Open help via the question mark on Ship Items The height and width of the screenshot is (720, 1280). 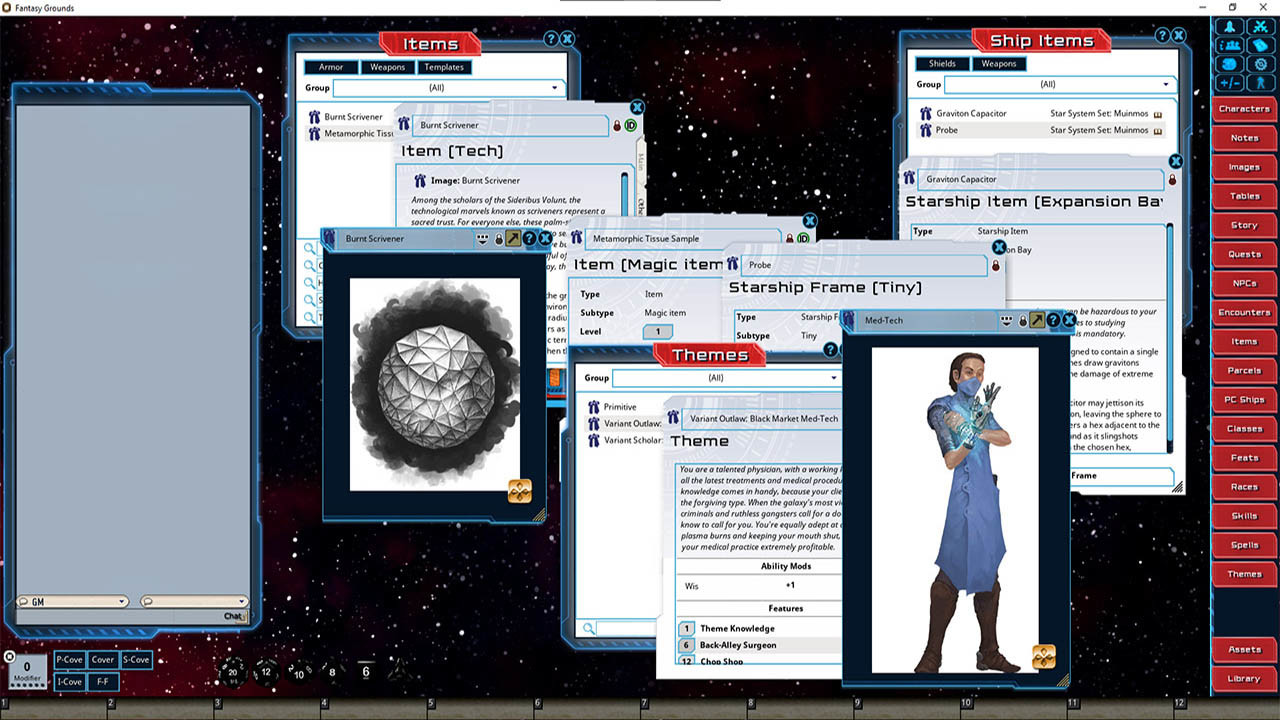(x=1161, y=36)
